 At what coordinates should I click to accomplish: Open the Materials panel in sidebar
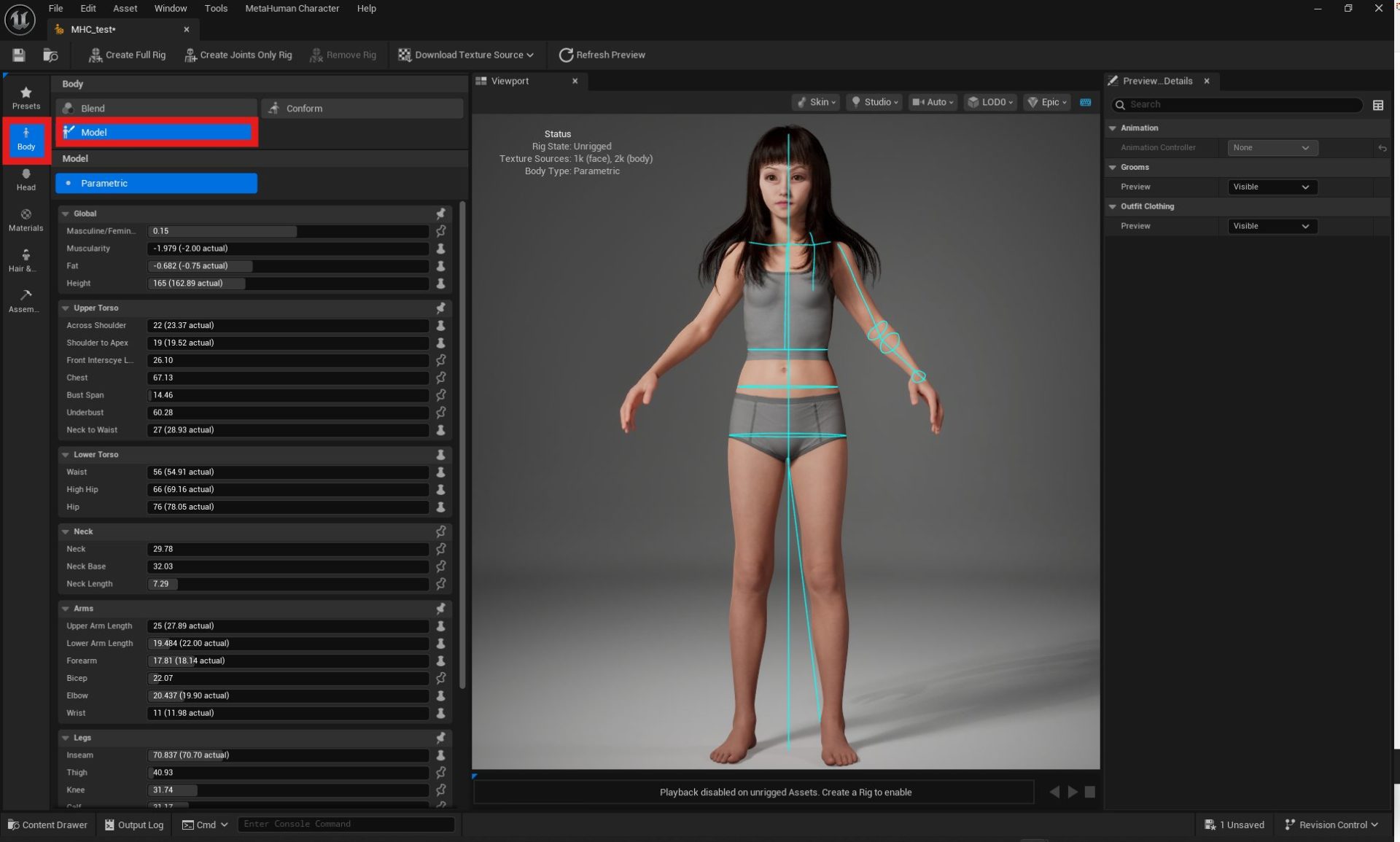pos(26,220)
